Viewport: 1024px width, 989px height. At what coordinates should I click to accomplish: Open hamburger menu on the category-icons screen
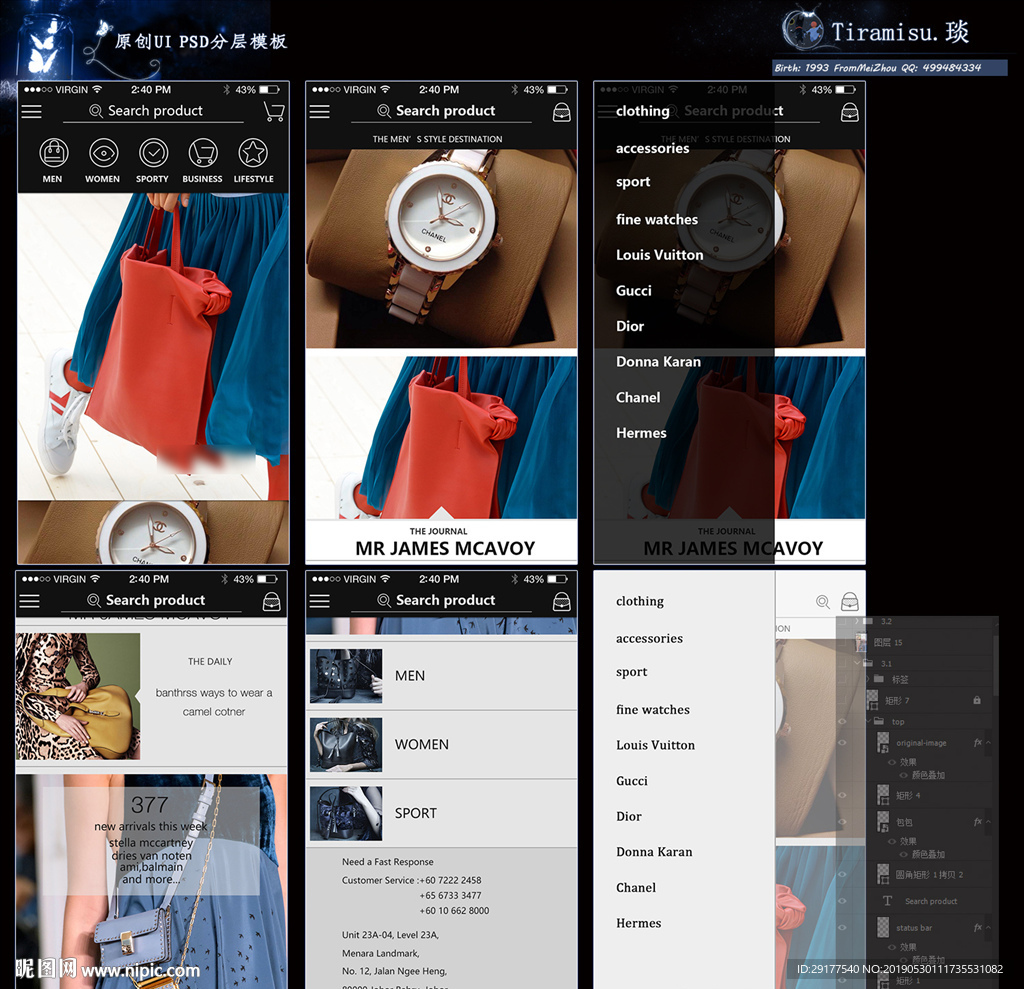pyautogui.click(x=31, y=112)
